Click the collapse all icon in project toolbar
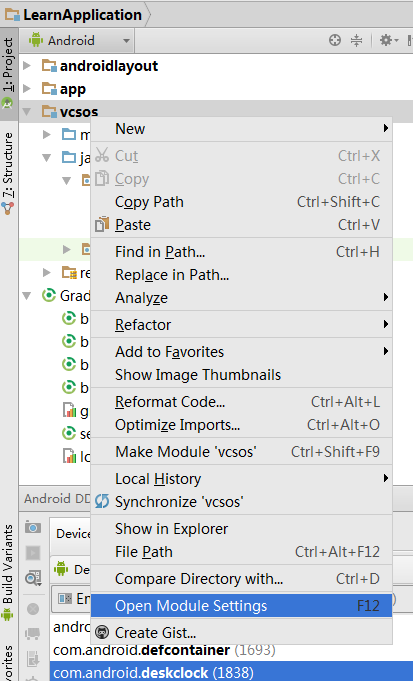 [x=356, y=40]
